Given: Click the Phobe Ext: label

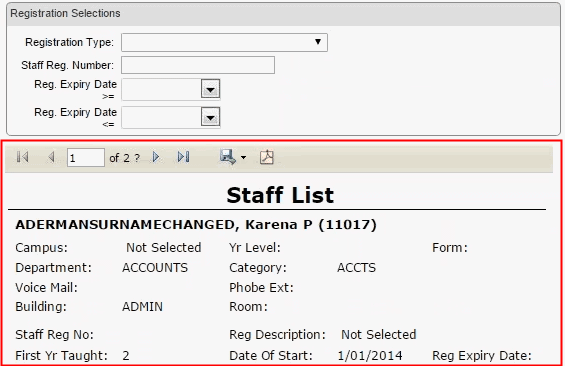Looking at the screenshot, I should point(261,287).
